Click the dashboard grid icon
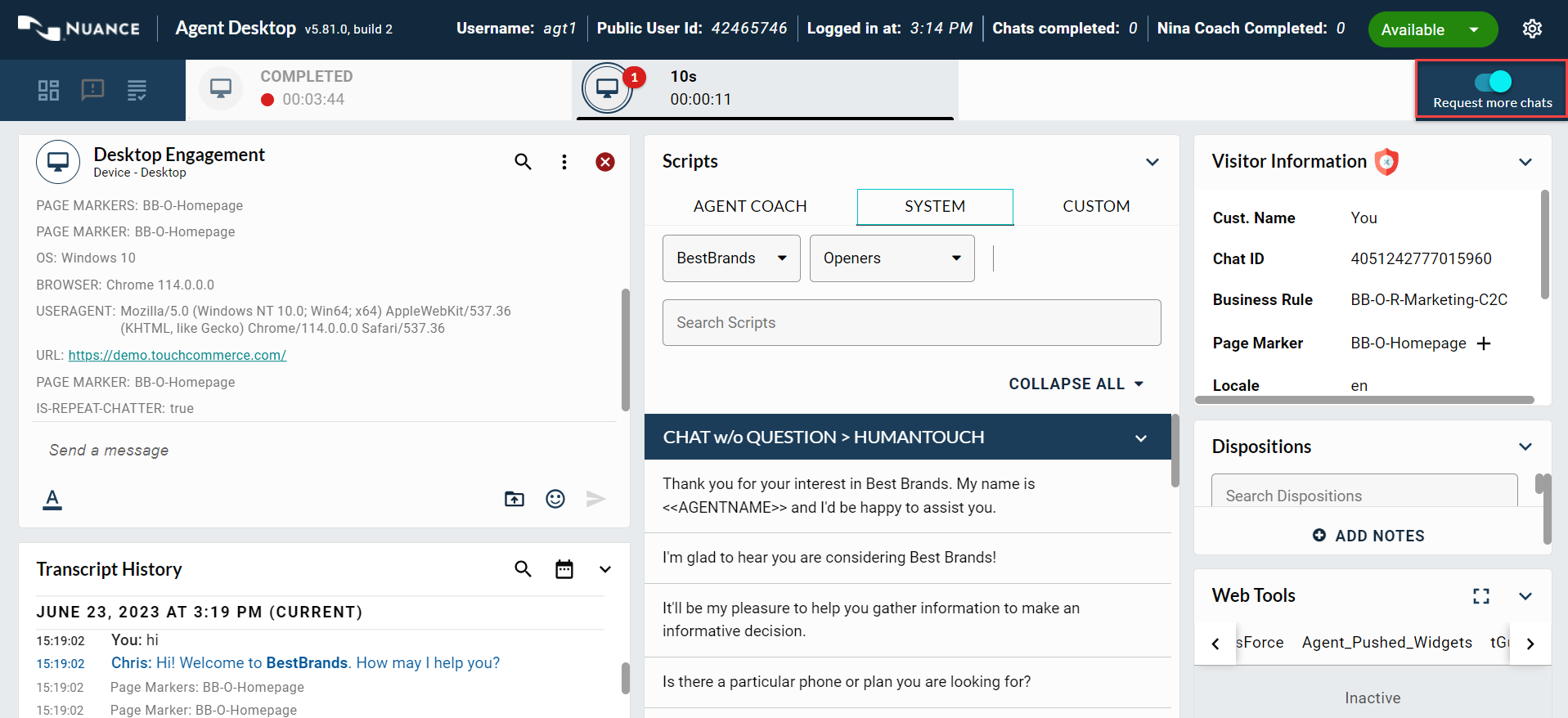Image resolution: width=1568 pixels, height=718 pixels. click(48, 90)
